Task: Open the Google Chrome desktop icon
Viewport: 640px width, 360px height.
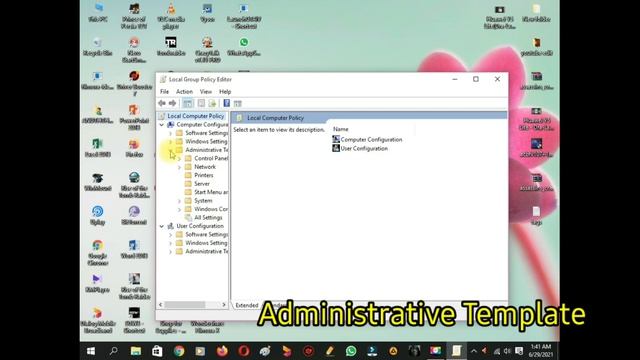Action: (x=98, y=252)
